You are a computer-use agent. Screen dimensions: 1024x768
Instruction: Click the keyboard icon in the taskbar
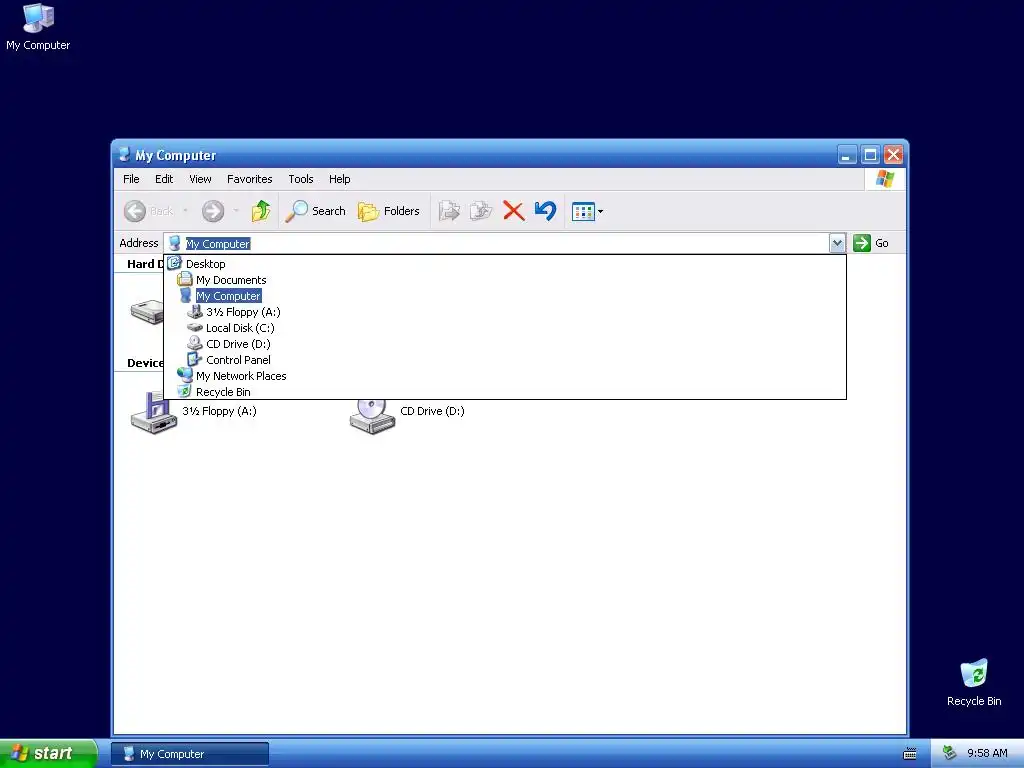[x=910, y=754]
